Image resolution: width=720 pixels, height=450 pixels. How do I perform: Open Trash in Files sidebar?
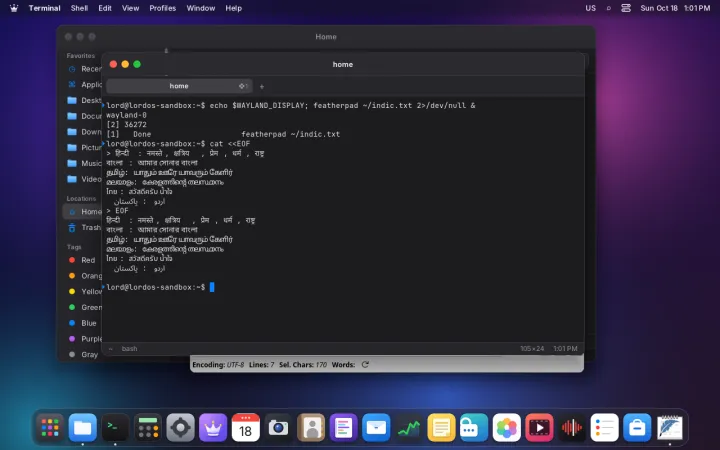83,227
